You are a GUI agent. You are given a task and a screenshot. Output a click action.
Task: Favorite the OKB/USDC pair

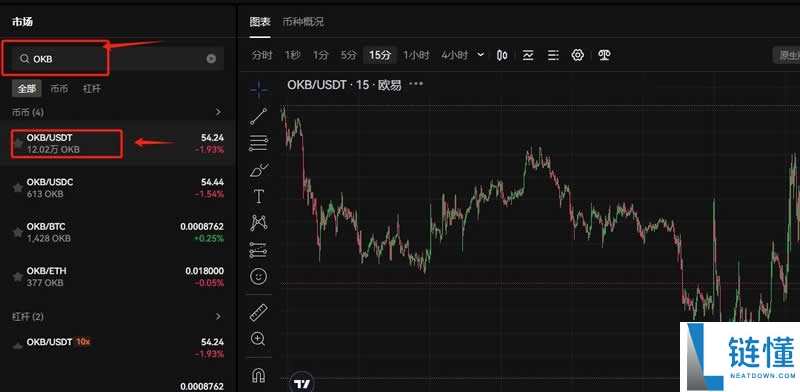[18, 188]
